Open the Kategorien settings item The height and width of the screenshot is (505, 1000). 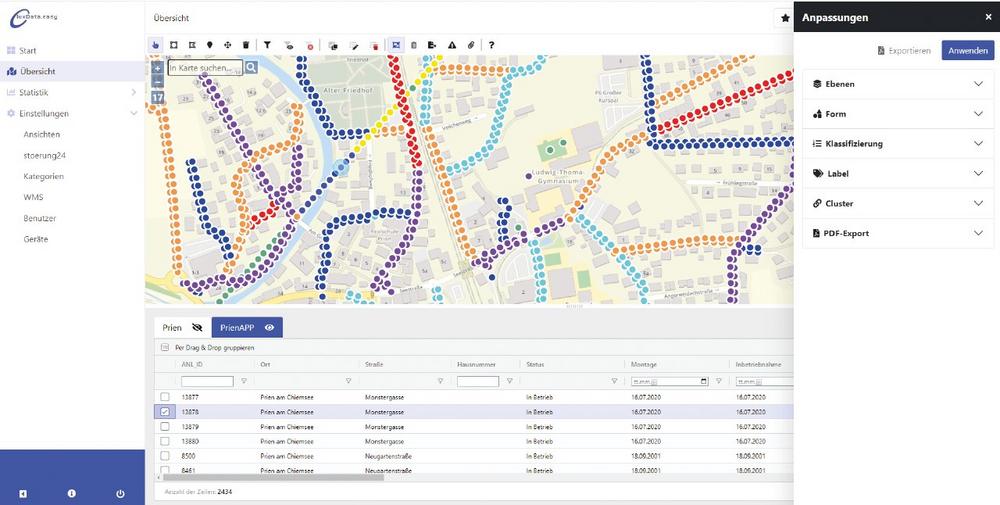point(44,176)
